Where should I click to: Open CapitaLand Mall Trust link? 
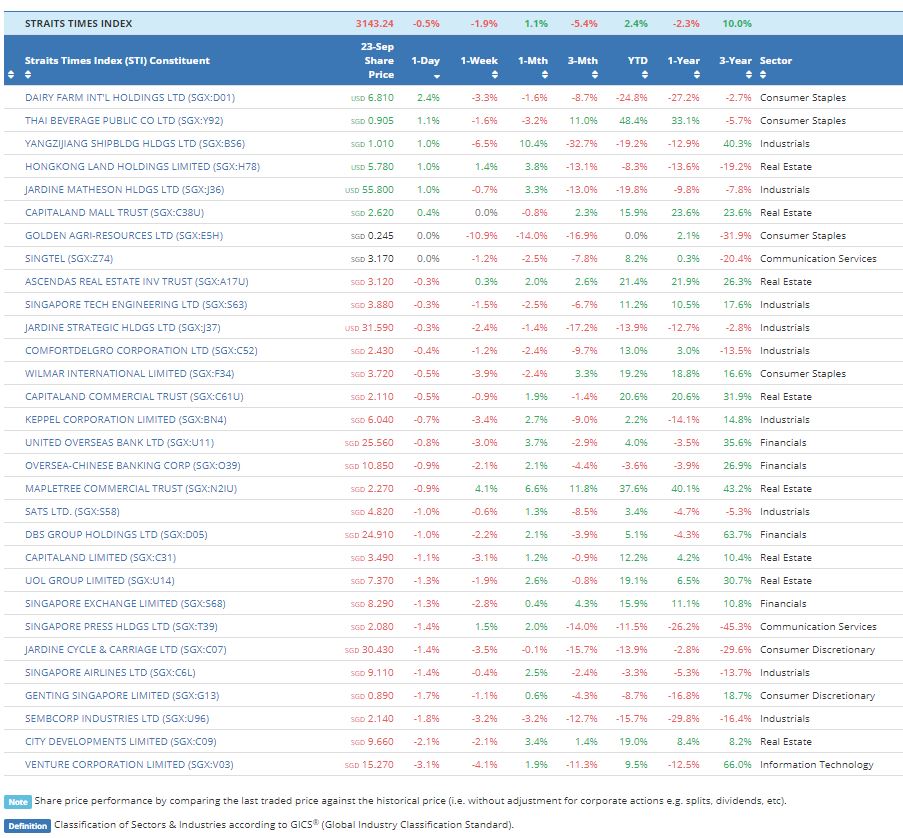click(x=115, y=213)
